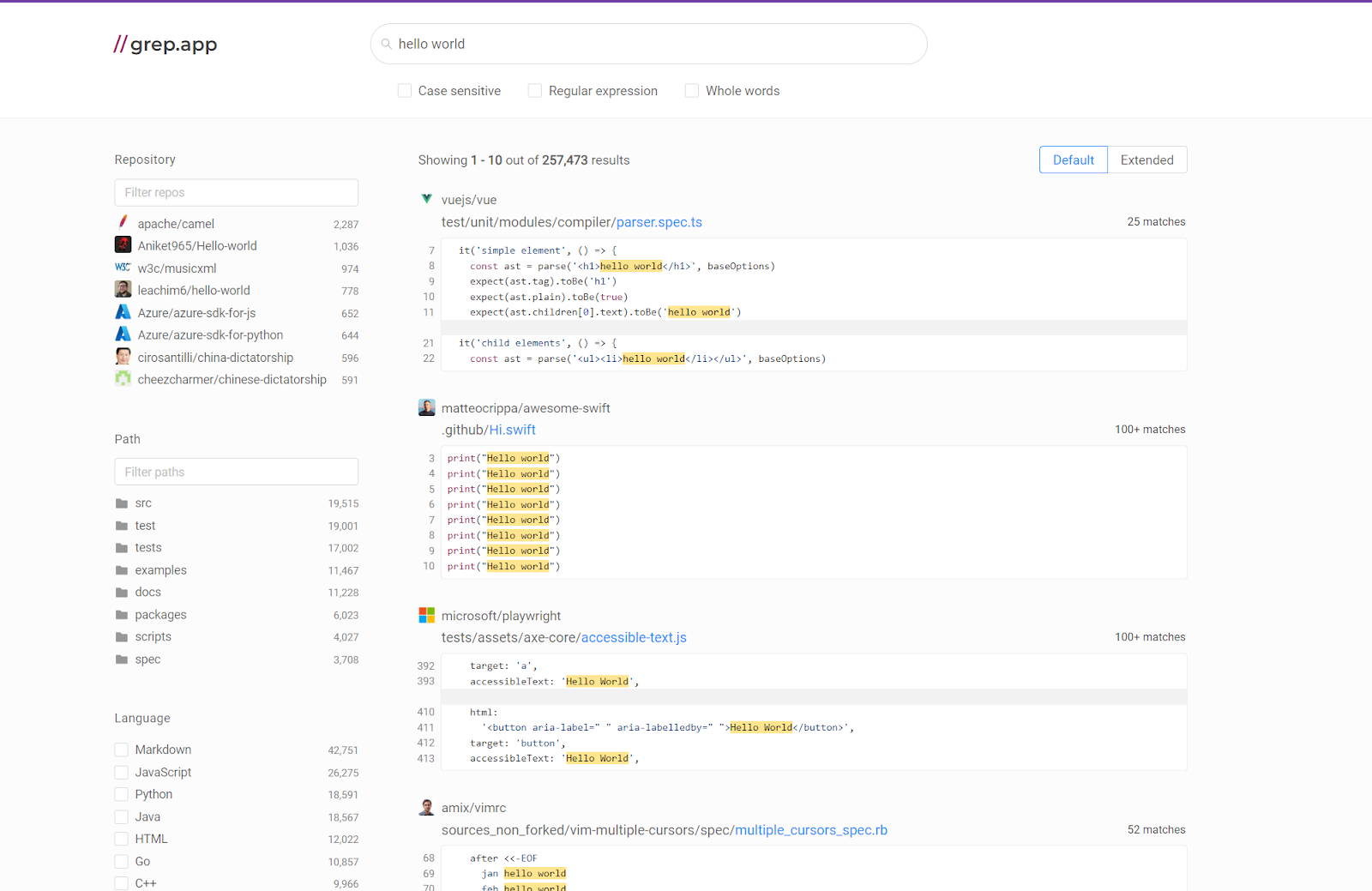The width and height of the screenshot is (1372, 891).
Task: Open the accessible-text.js file link
Action: 634,637
